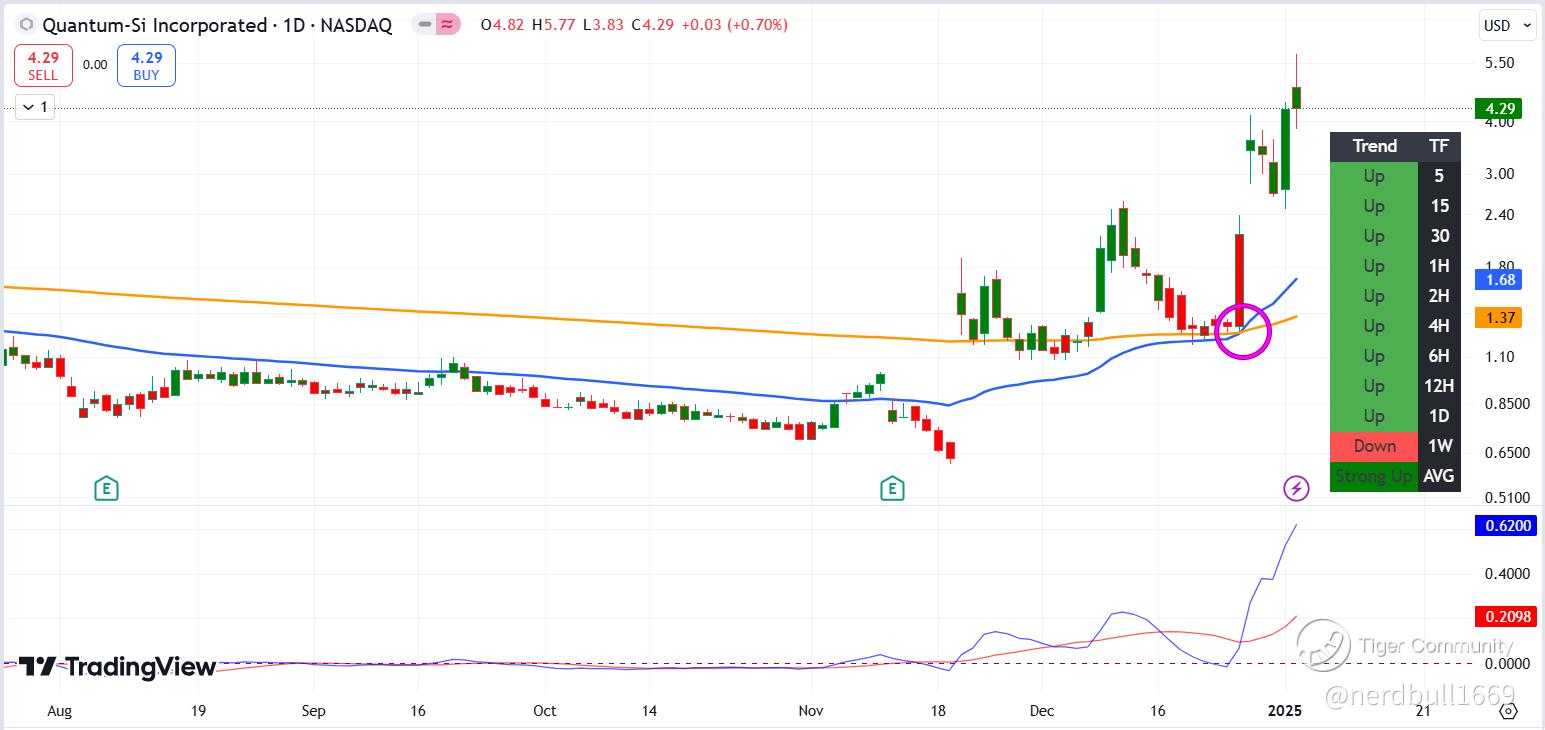Click the pink approximate-sign icon beside NASDAQ
Screen dimensions: 1545x730
449,25
